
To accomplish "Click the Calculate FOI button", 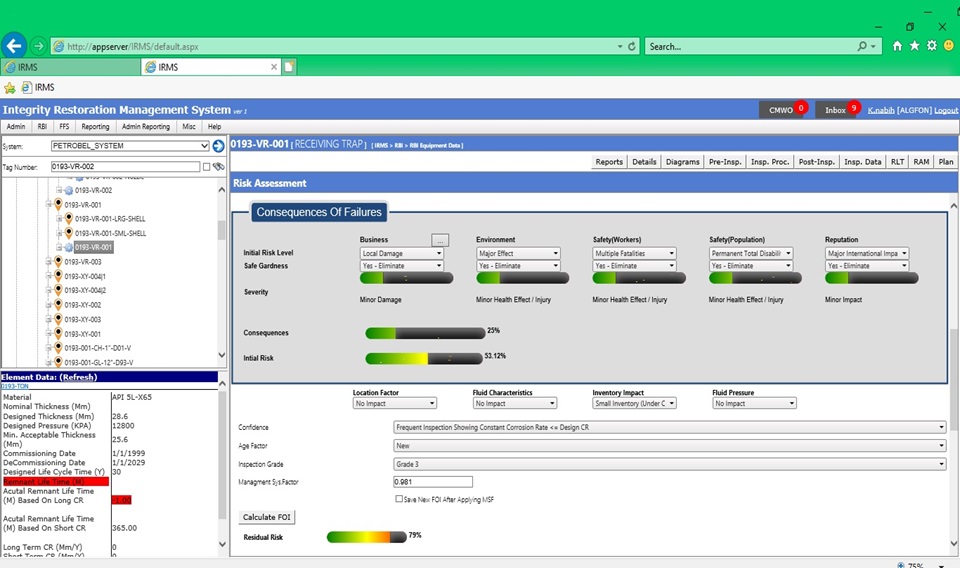I will click(267, 517).
